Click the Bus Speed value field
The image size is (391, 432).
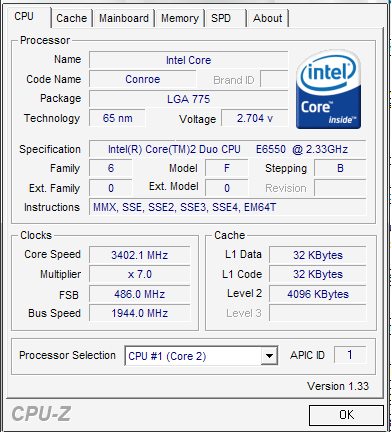pos(140,313)
